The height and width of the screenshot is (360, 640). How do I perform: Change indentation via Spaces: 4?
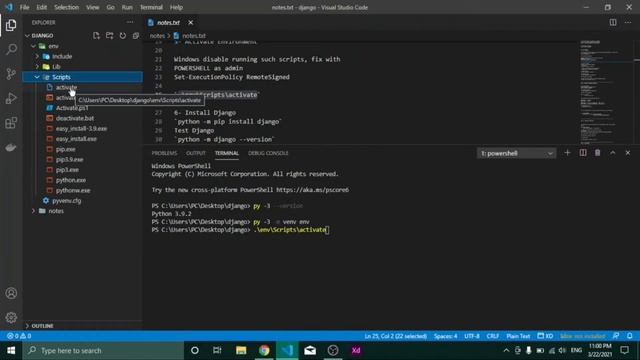point(445,336)
